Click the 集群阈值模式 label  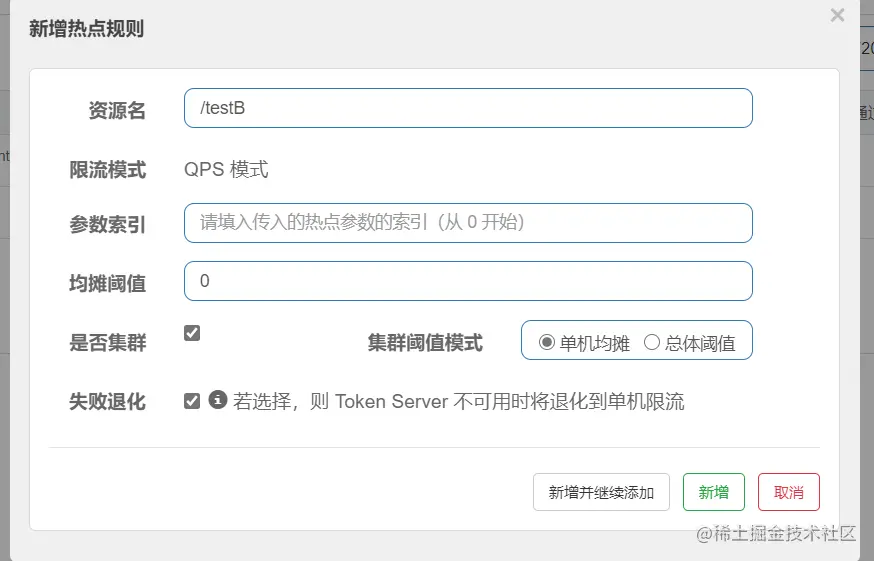[x=425, y=342]
